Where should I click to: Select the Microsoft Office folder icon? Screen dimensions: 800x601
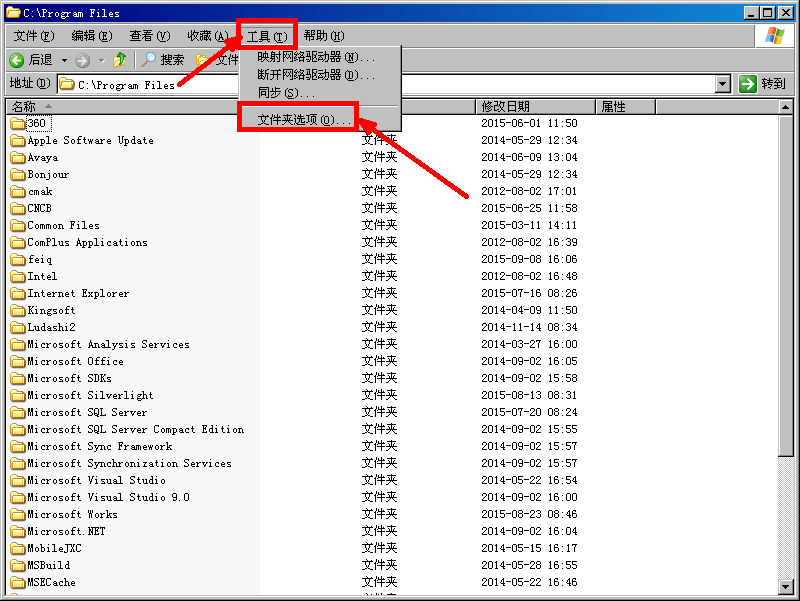tap(18, 362)
